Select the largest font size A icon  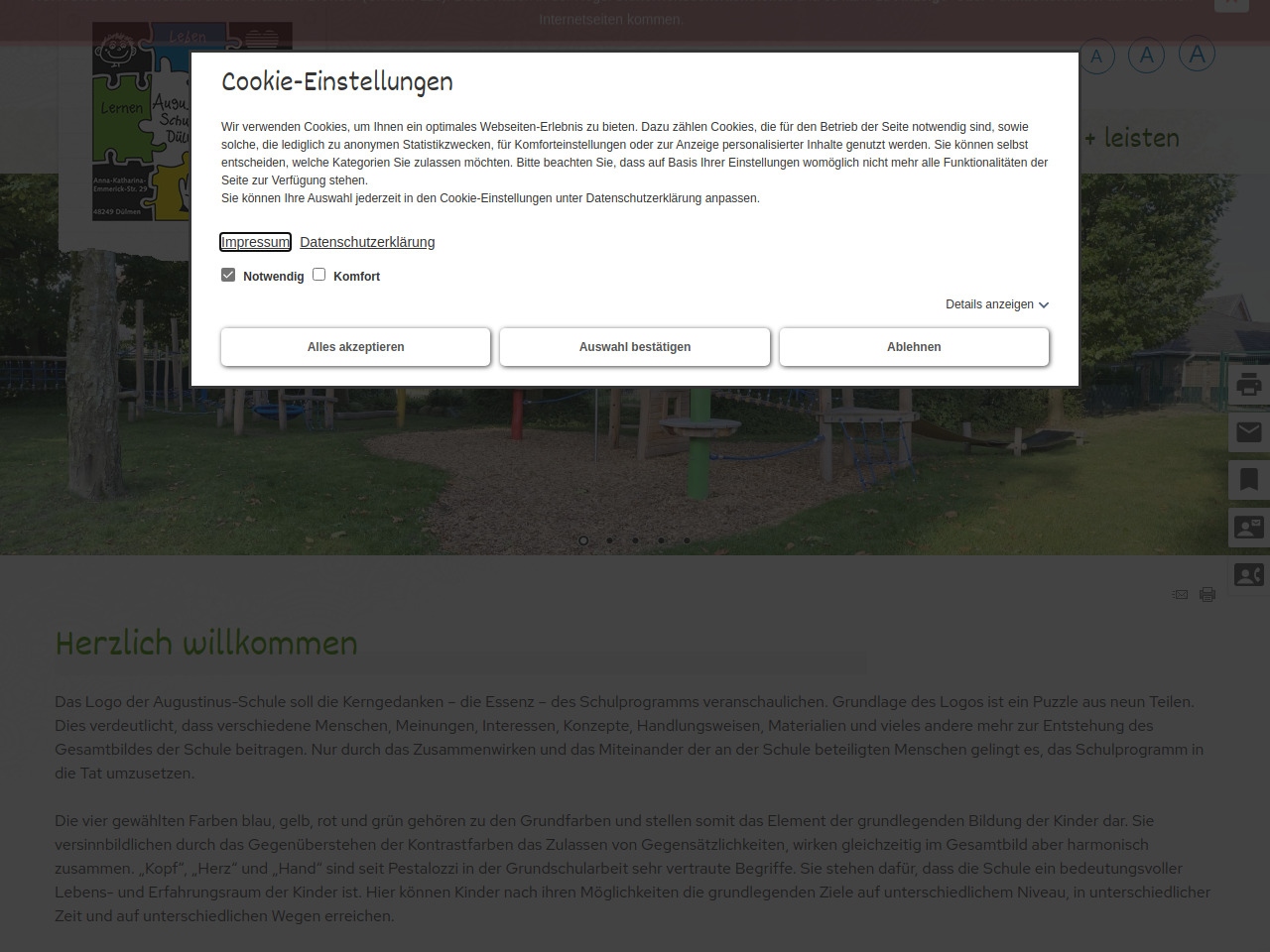pos(1197,55)
